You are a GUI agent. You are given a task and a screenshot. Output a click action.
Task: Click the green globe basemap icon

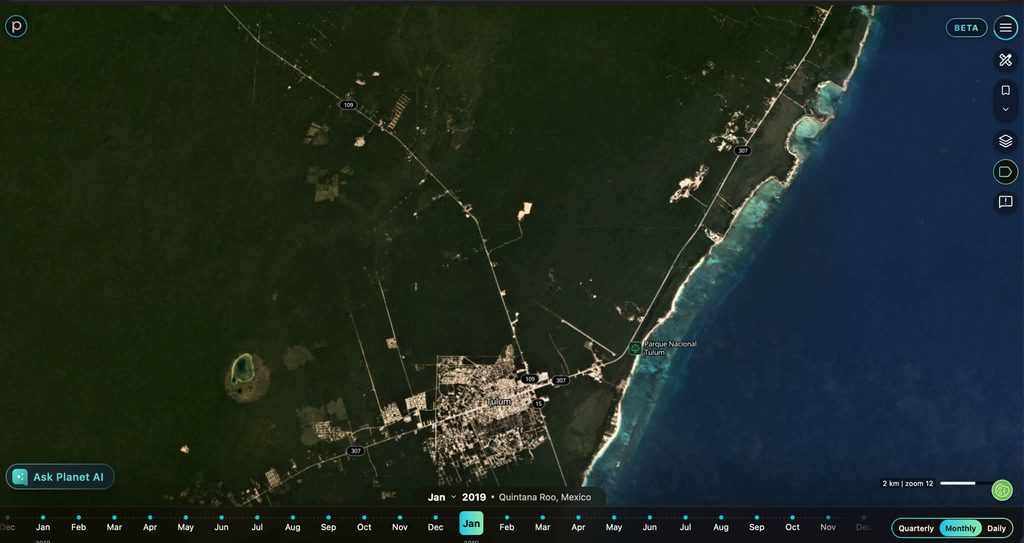click(x=1002, y=489)
